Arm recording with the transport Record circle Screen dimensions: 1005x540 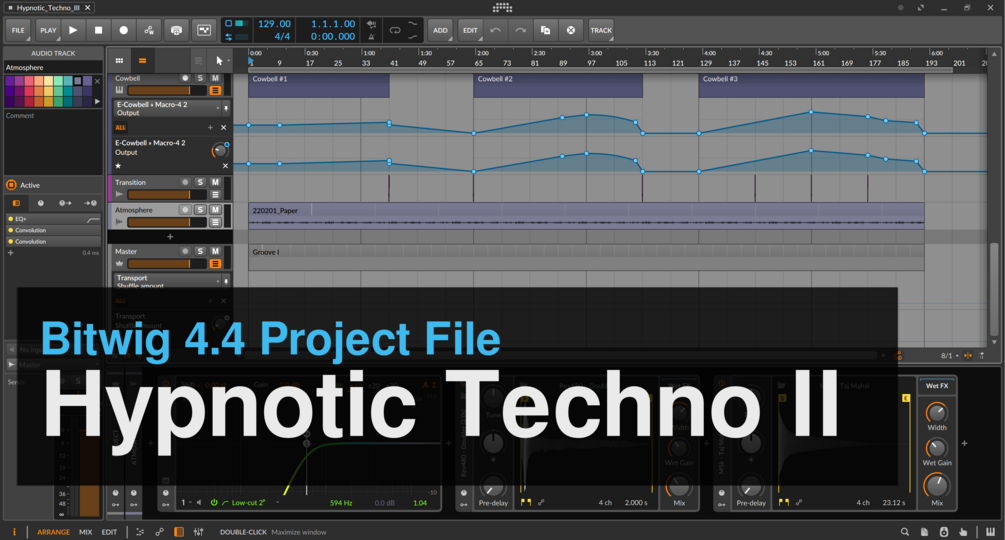124,30
